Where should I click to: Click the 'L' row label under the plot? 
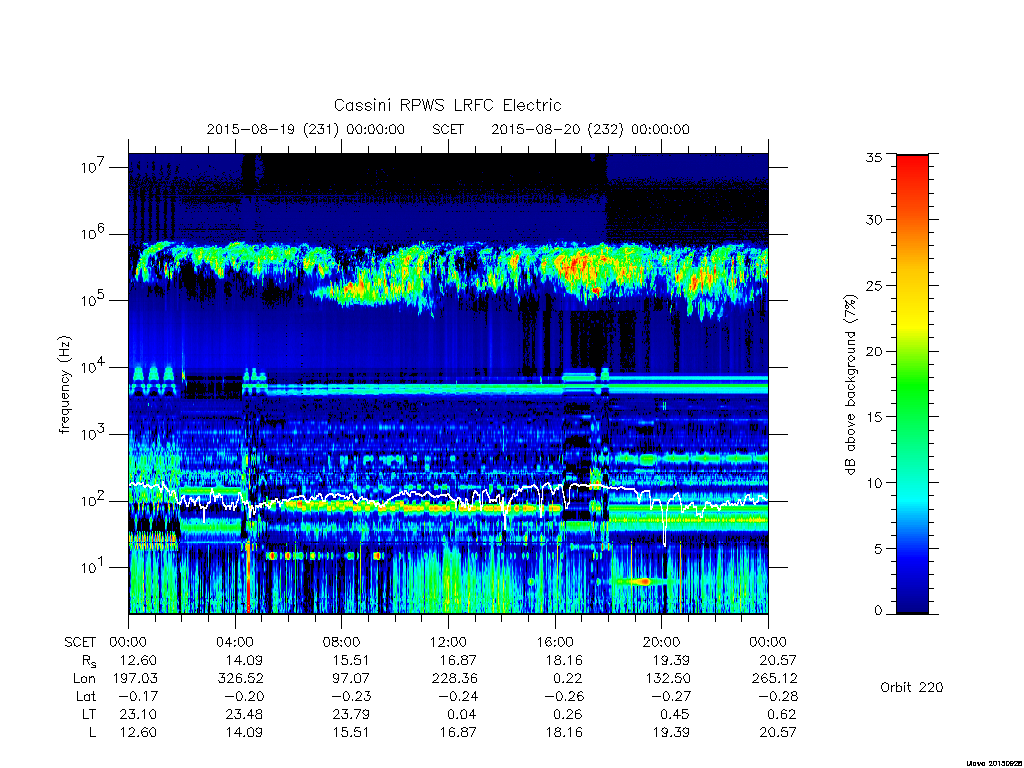(92, 733)
